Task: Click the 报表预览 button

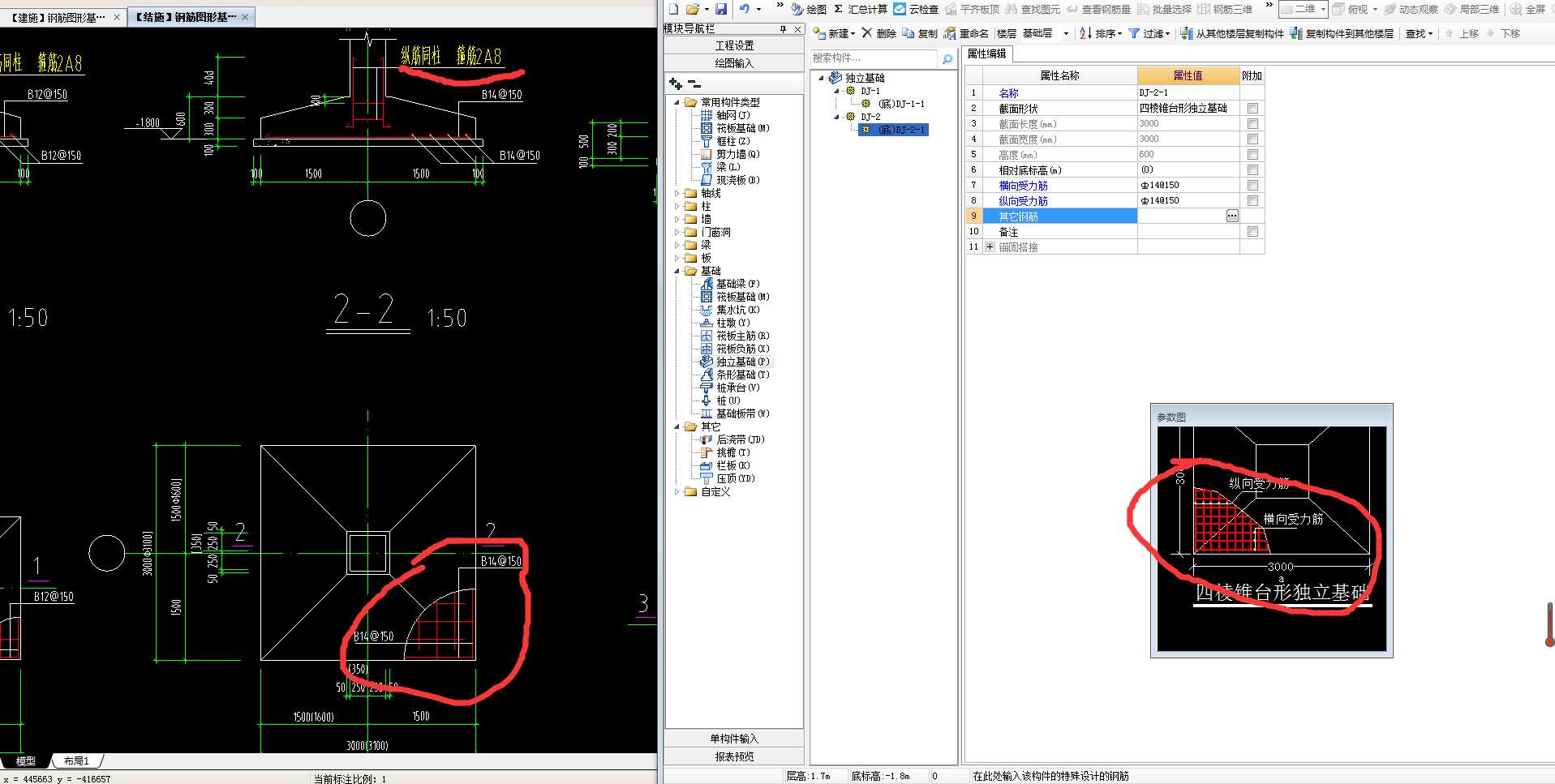Action: tap(734, 756)
